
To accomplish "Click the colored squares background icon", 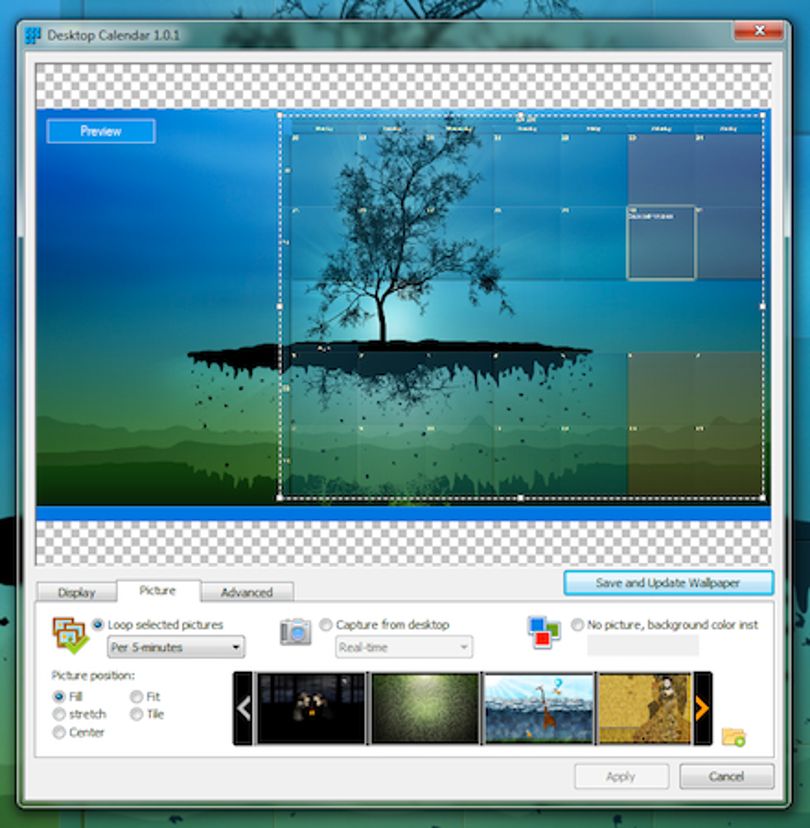I will 544,632.
